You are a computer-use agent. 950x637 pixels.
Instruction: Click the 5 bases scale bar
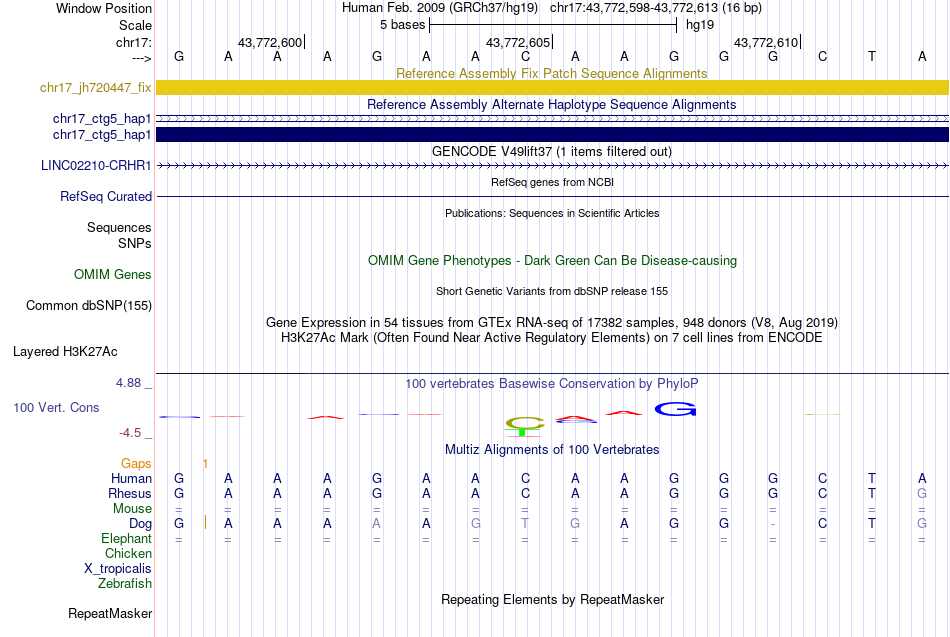pyautogui.click(x=553, y=25)
